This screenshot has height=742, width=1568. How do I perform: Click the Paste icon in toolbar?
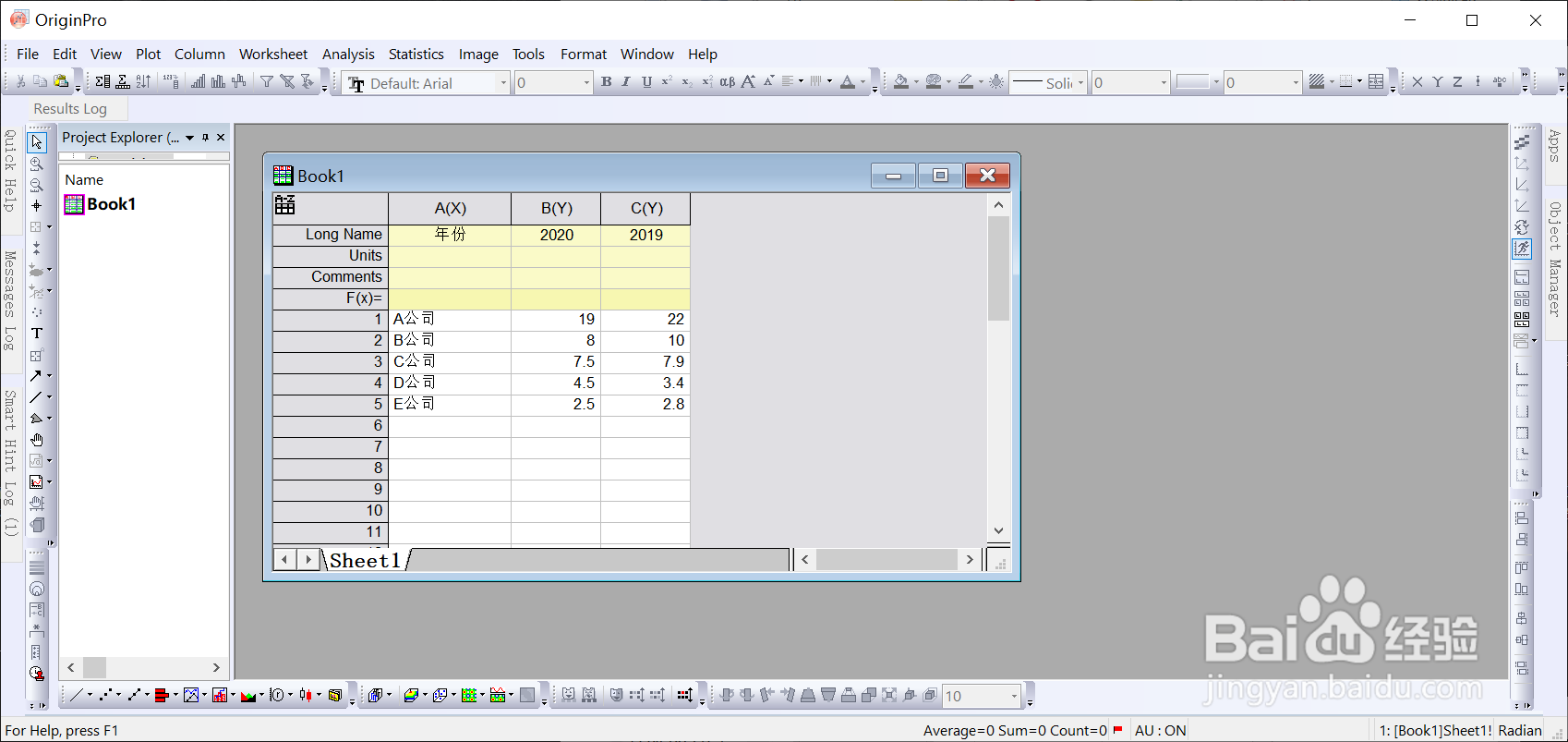point(61,82)
